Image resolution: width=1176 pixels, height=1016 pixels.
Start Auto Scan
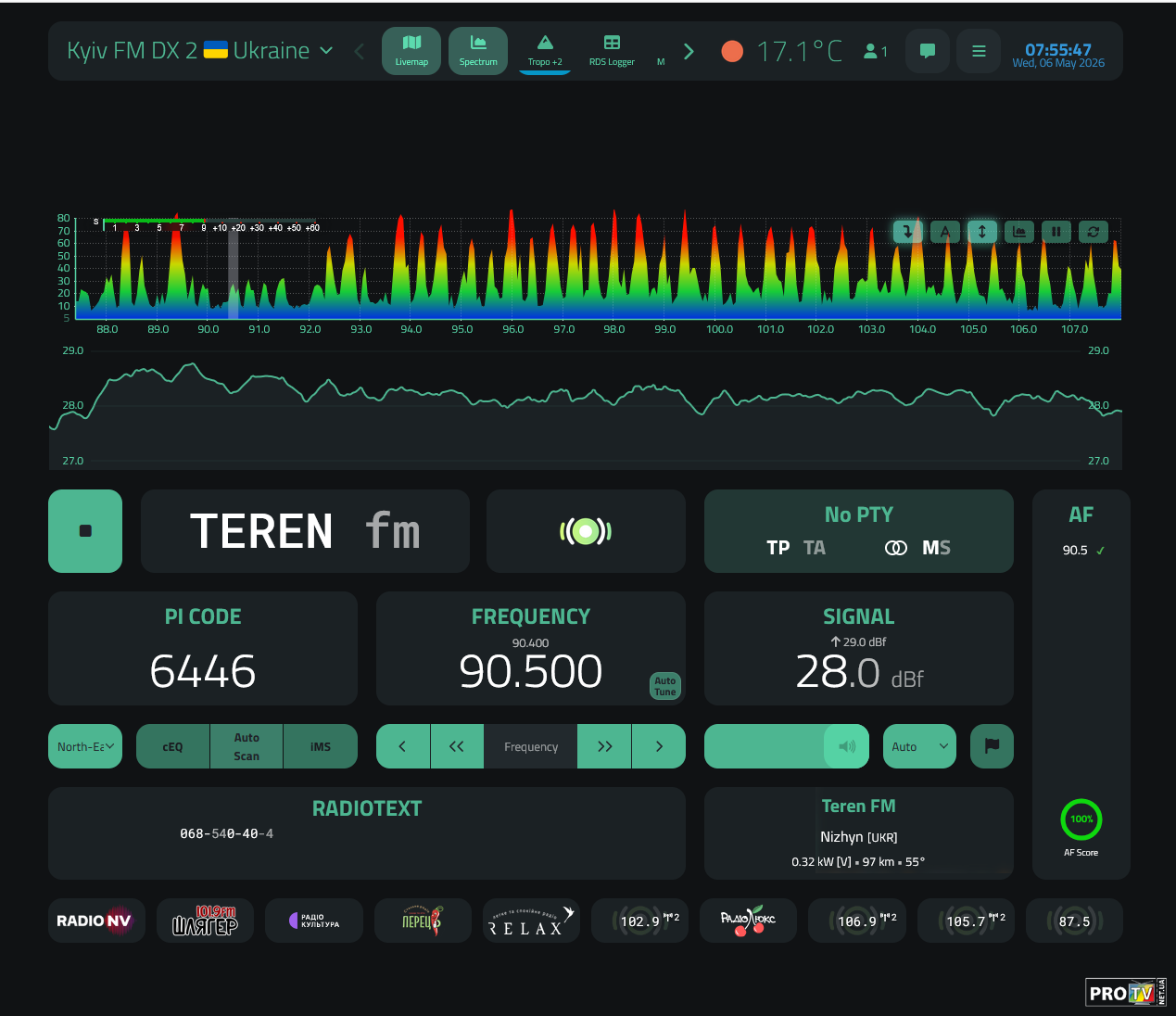click(x=247, y=746)
